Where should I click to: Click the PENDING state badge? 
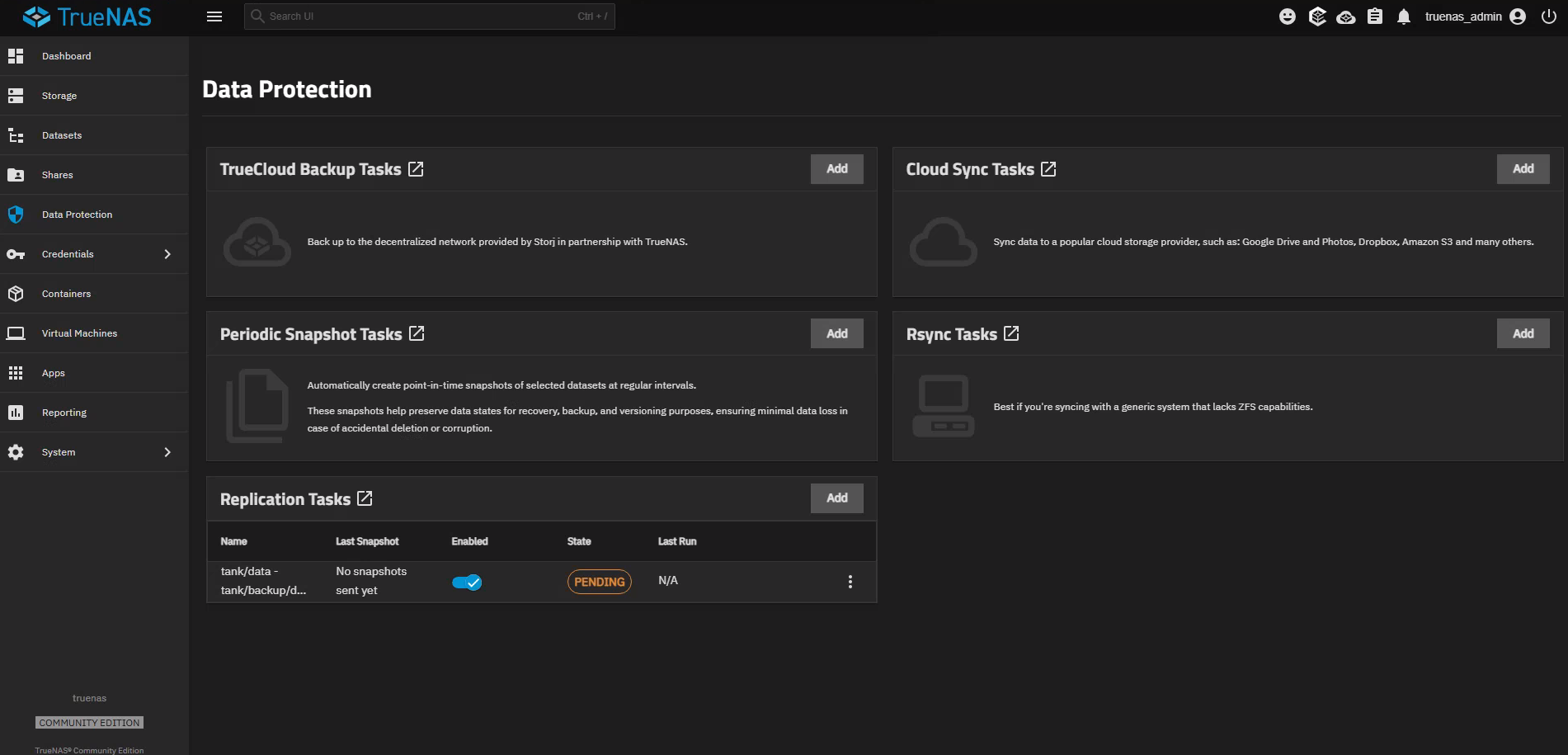pyautogui.click(x=600, y=582)
